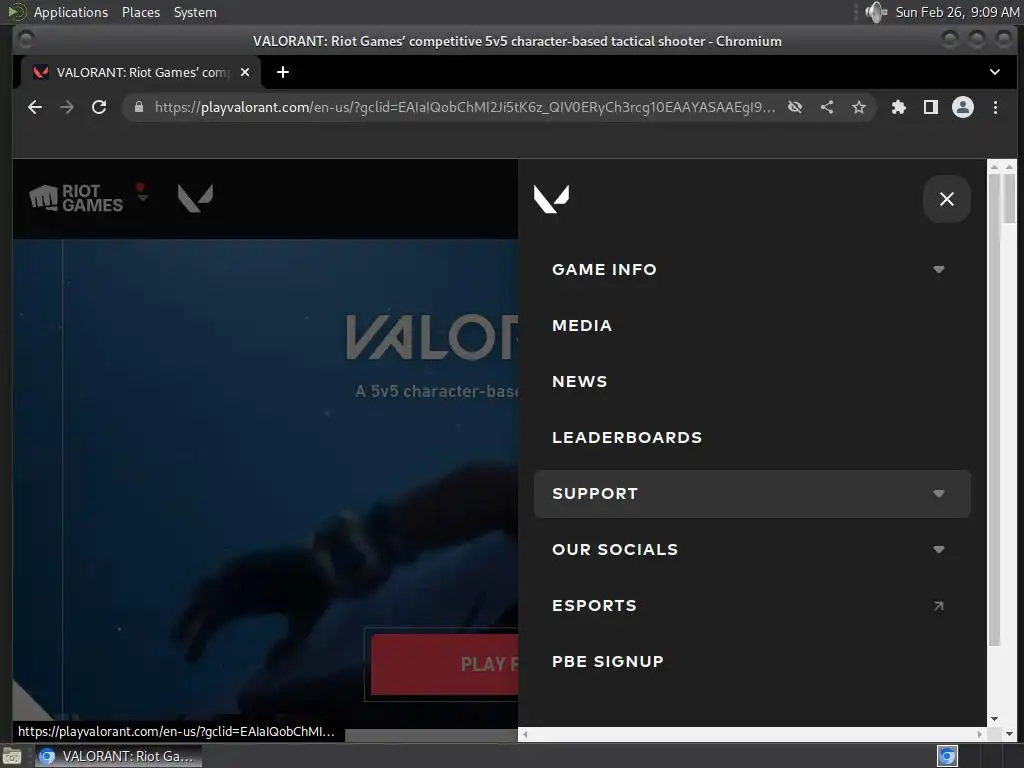Open the Extensions puzzle icon
This screenshot has height=768, width=1024.
pyautogui.click(x=899, y=107)
